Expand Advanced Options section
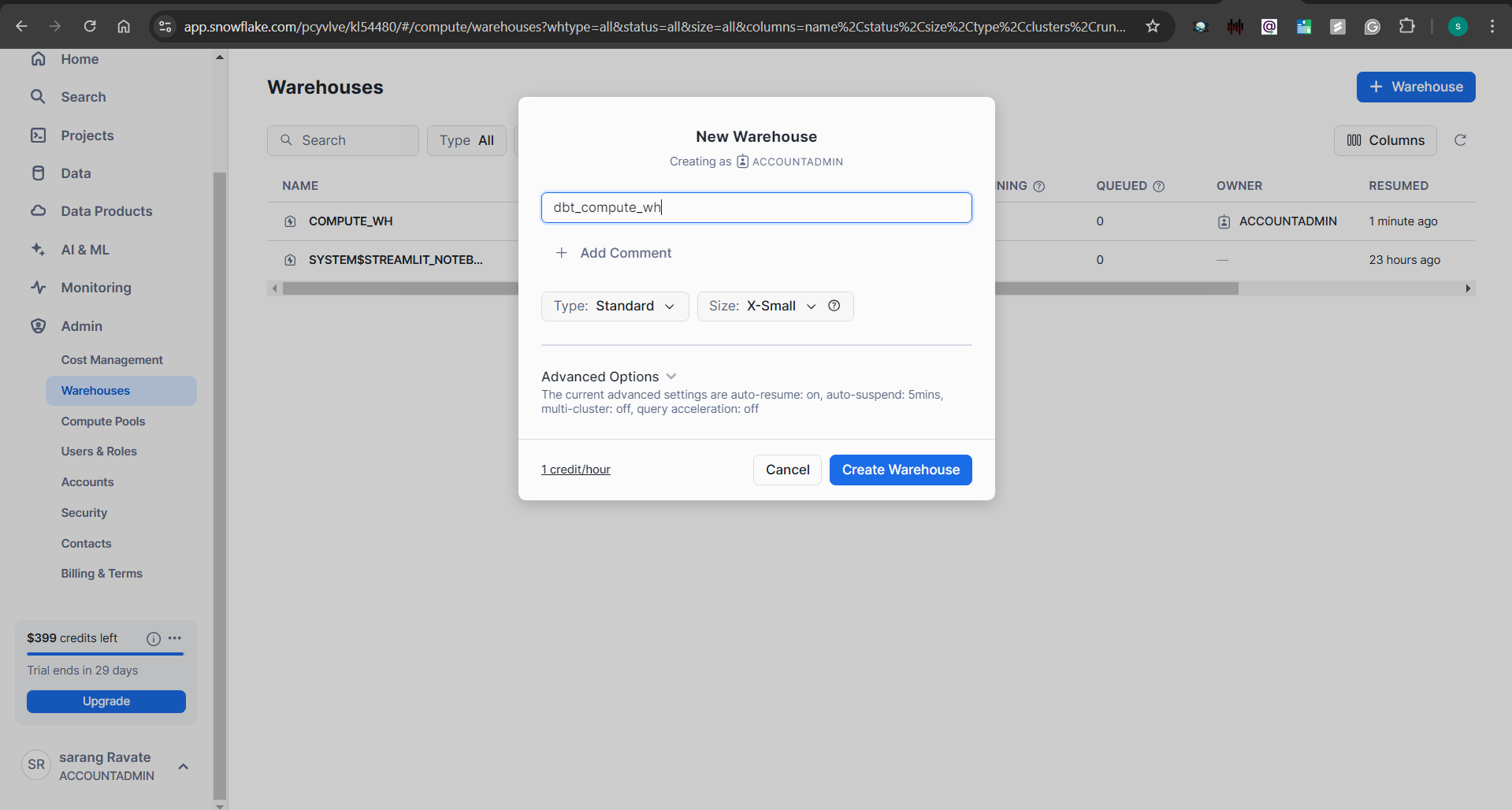 click(609, 377)
